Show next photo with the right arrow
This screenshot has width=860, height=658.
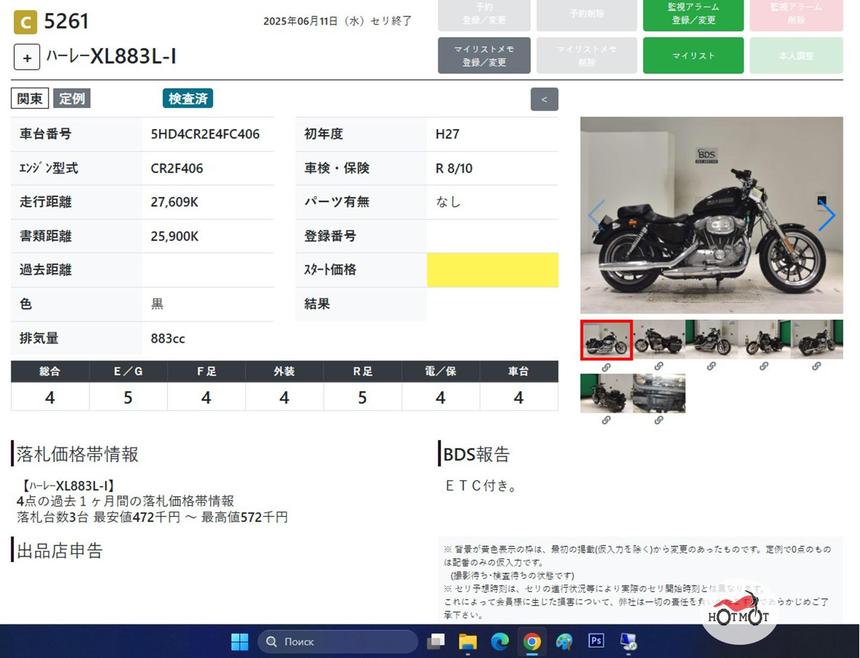coord(826,216)
